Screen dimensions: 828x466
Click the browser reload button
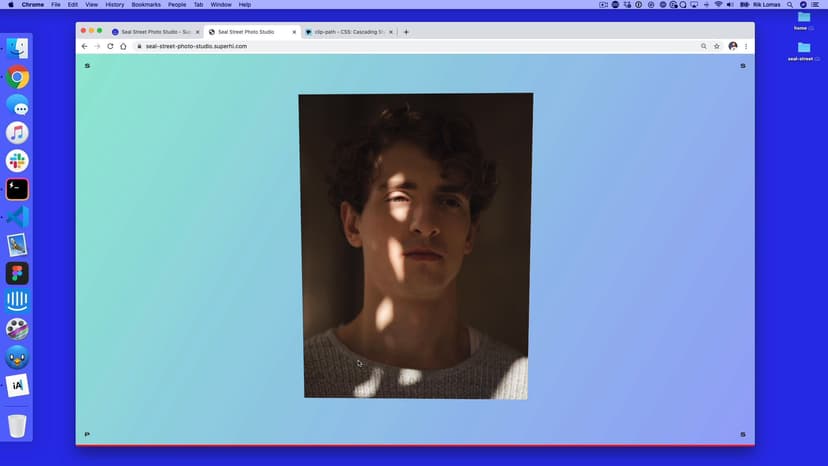pos(110,46)
